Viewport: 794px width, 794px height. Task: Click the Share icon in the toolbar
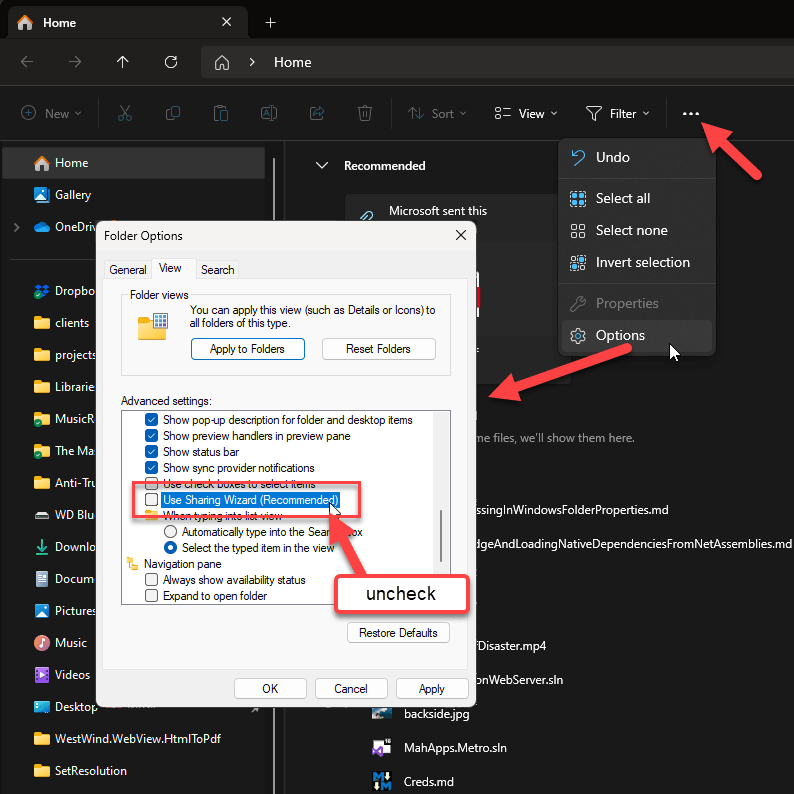(317, 113)
